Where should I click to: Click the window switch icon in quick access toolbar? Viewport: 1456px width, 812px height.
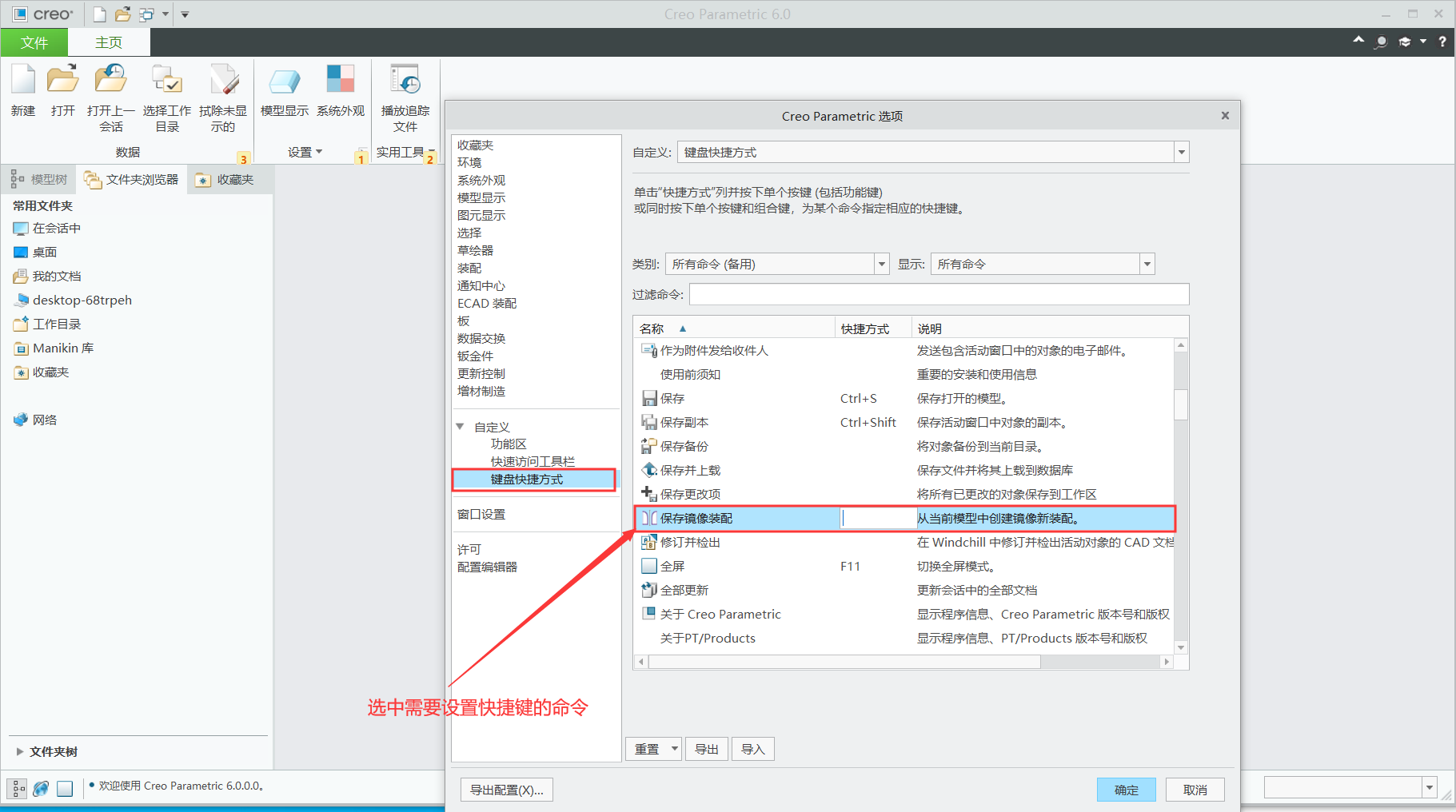pyautogui.click(x=146, y=14)
